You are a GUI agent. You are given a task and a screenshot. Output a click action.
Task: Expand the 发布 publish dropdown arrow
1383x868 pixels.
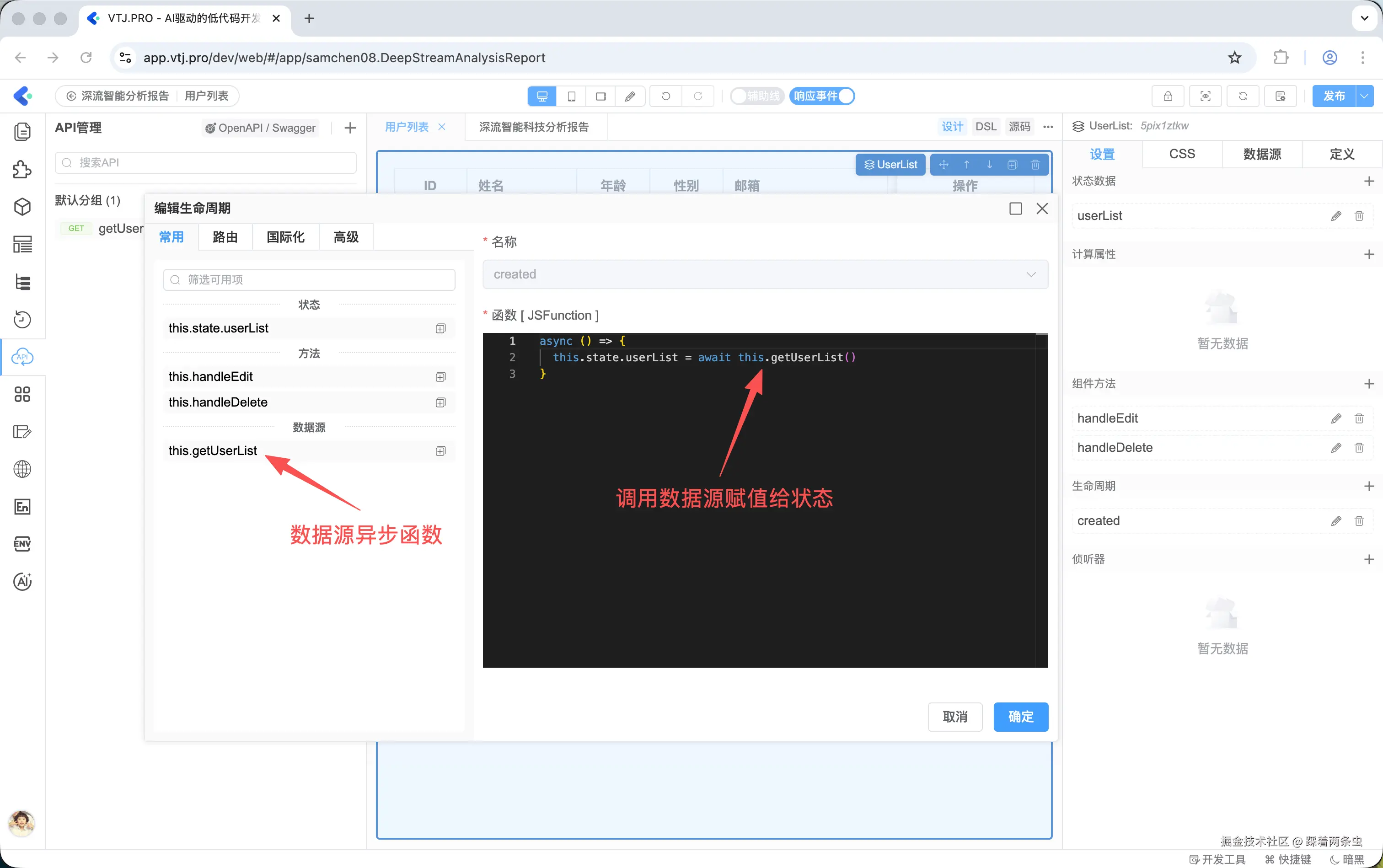click(1365, 96)
